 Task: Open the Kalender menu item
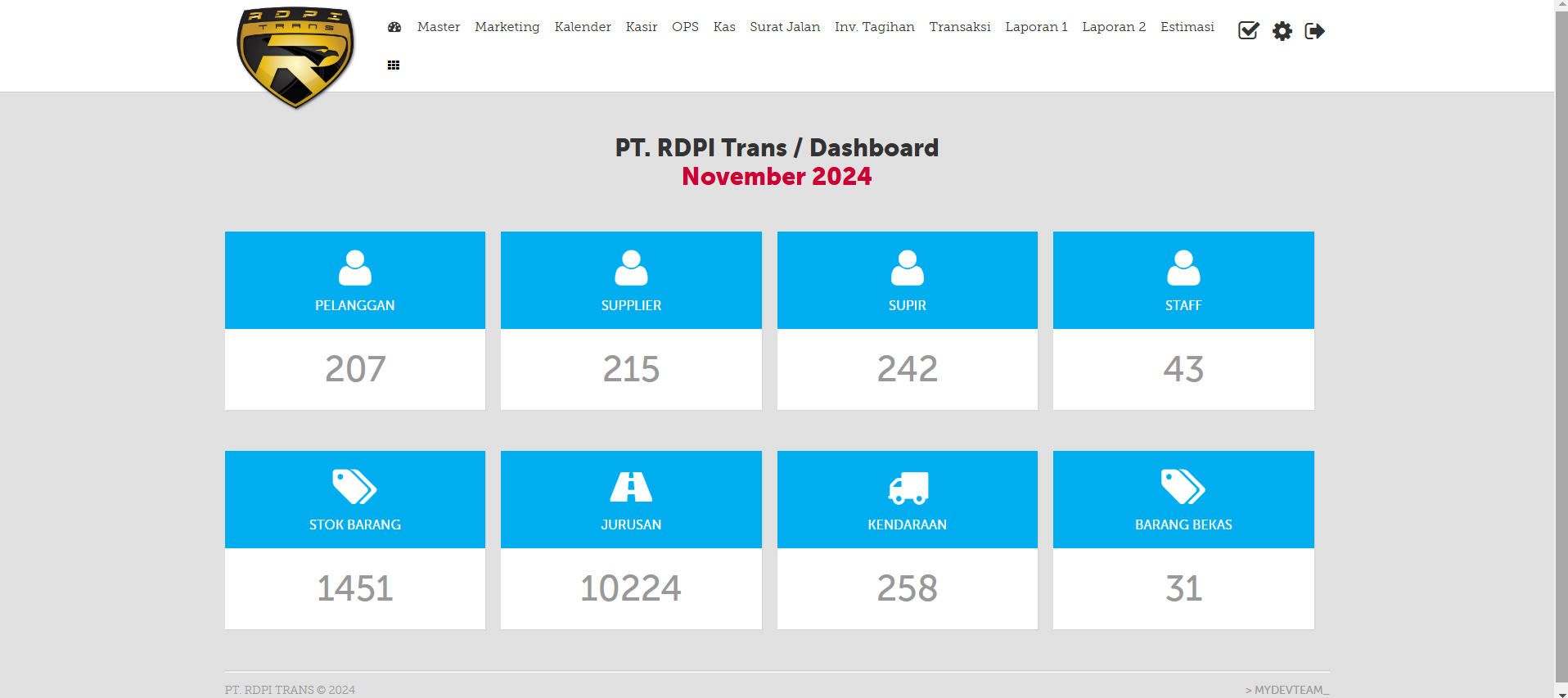point(583,27)
